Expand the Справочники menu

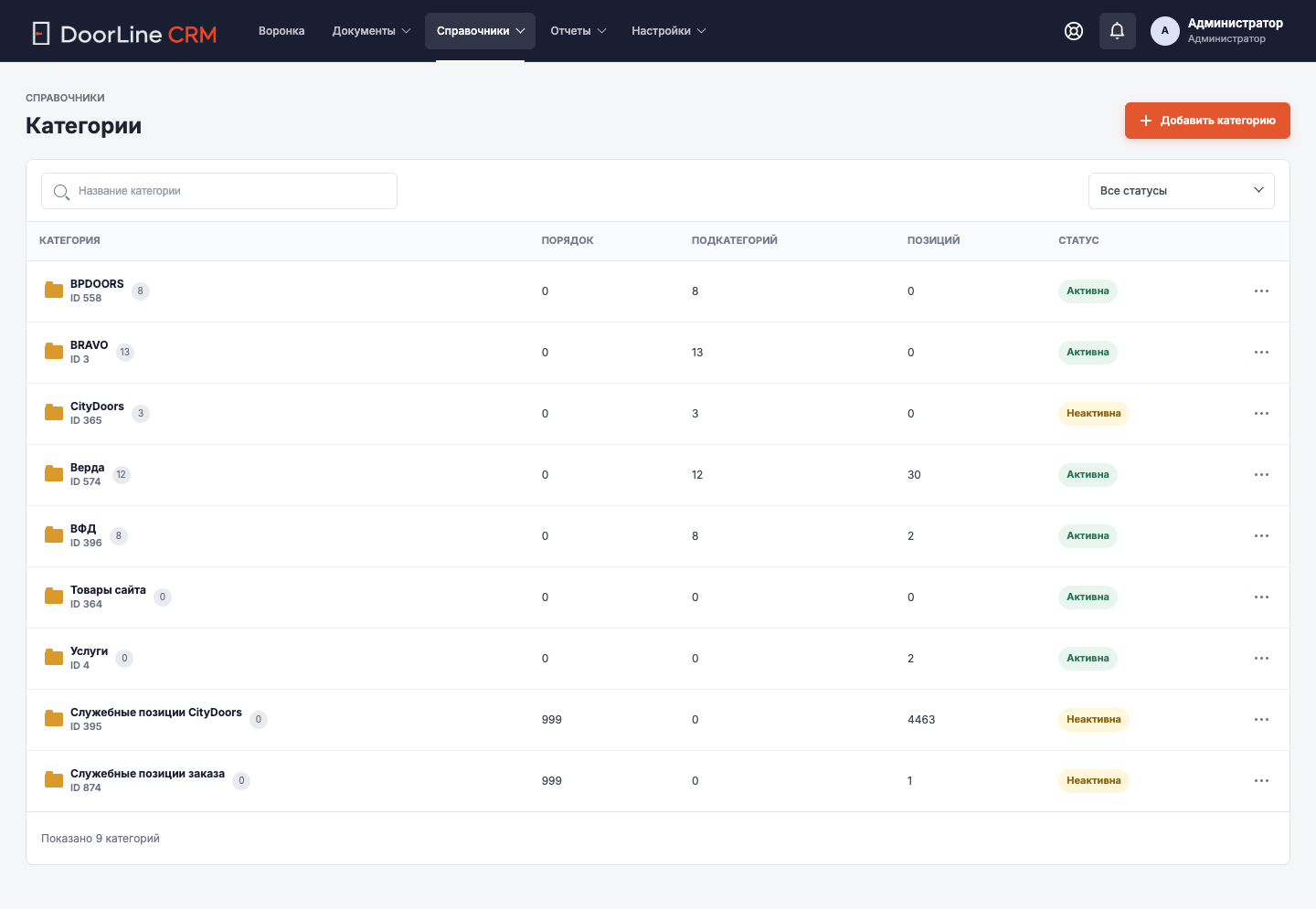tap(480, 31)
